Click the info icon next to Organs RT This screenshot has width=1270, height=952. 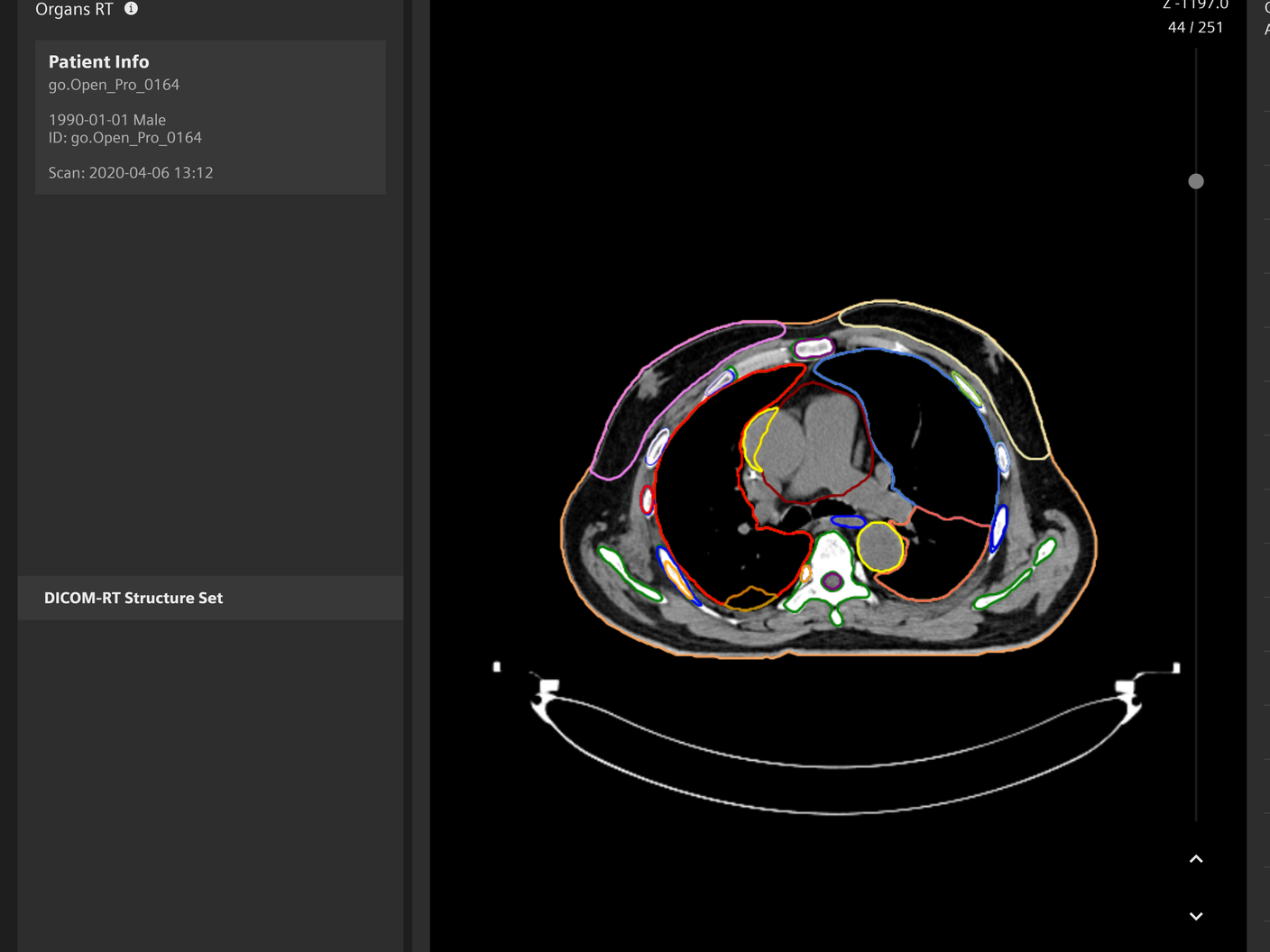coord(130,9)
